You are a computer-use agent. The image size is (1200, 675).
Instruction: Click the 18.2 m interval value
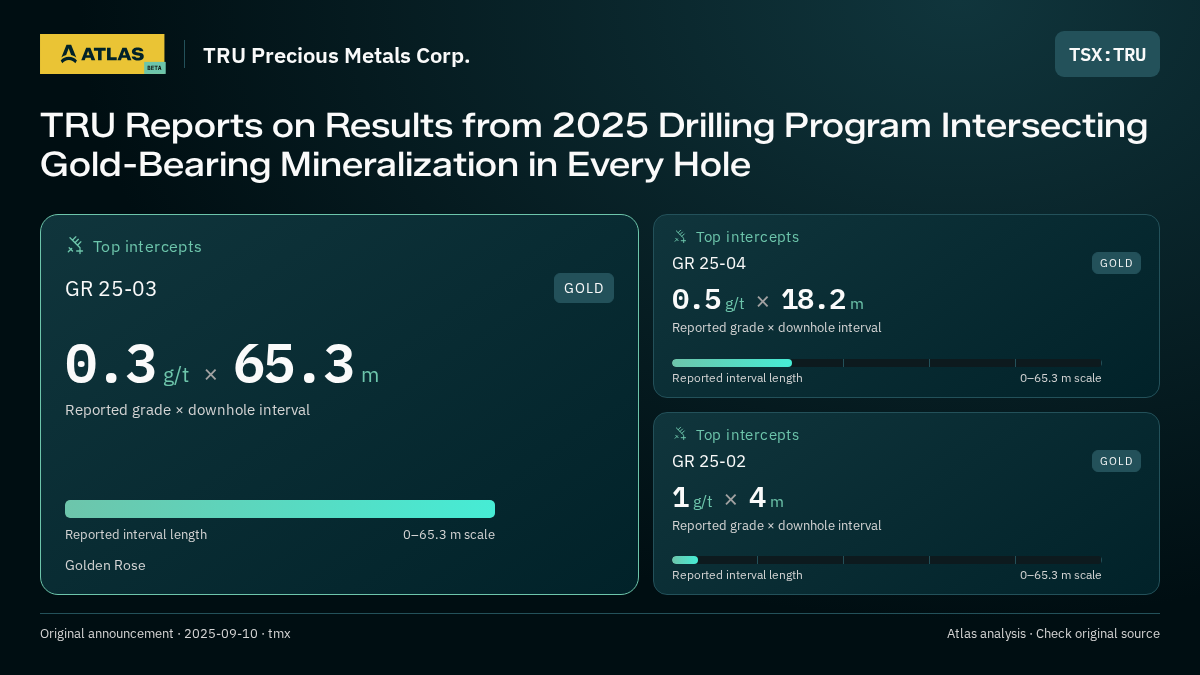coord(822,300)
